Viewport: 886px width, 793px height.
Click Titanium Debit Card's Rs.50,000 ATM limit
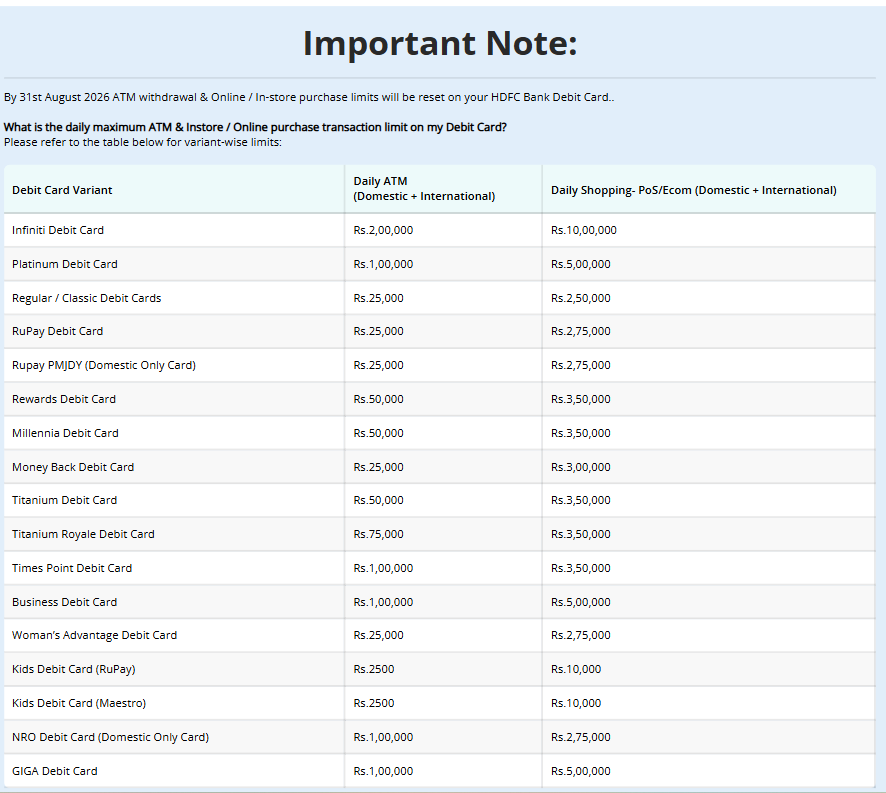pos(378,500)
